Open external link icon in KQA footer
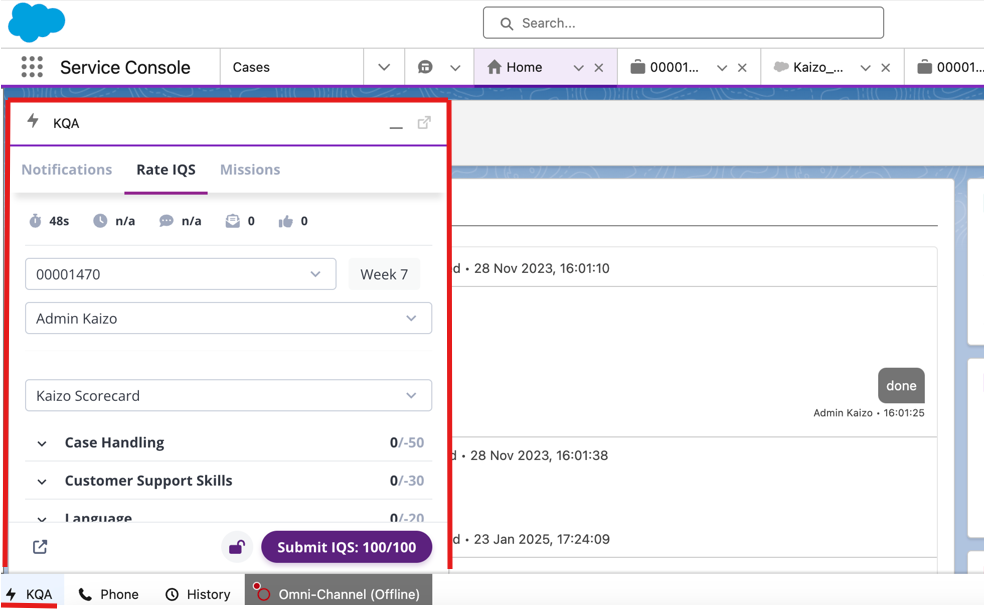 pyautogui.click(x=40, y=547)
